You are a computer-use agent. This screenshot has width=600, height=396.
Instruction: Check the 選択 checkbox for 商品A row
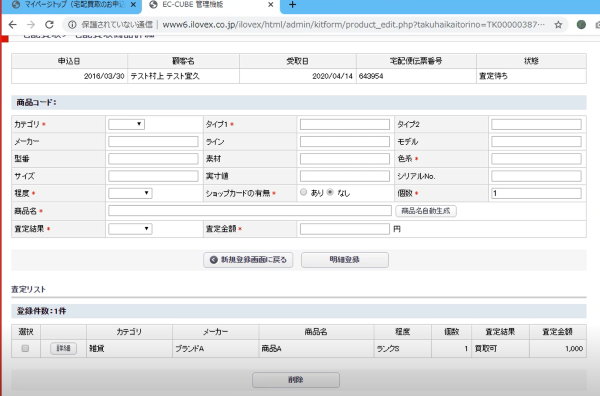pyautogui.click(x=25, y=348)
